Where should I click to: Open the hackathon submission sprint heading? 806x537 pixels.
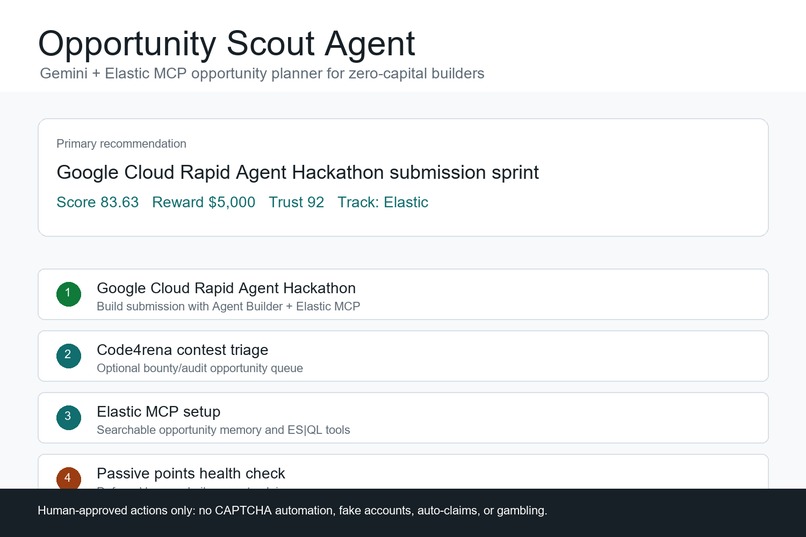[298, 173]
